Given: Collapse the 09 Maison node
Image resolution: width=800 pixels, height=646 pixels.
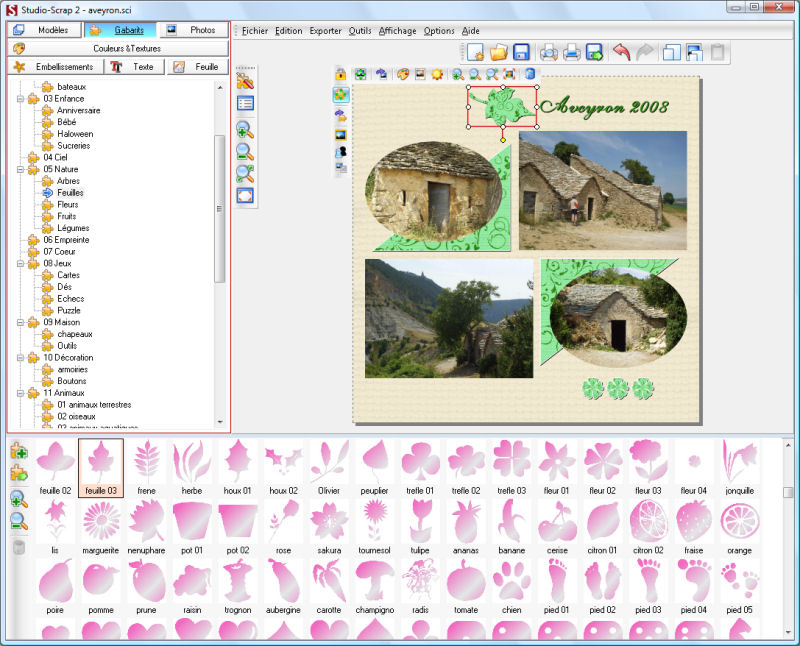Looking at the screenshot, I should point(20,322).
